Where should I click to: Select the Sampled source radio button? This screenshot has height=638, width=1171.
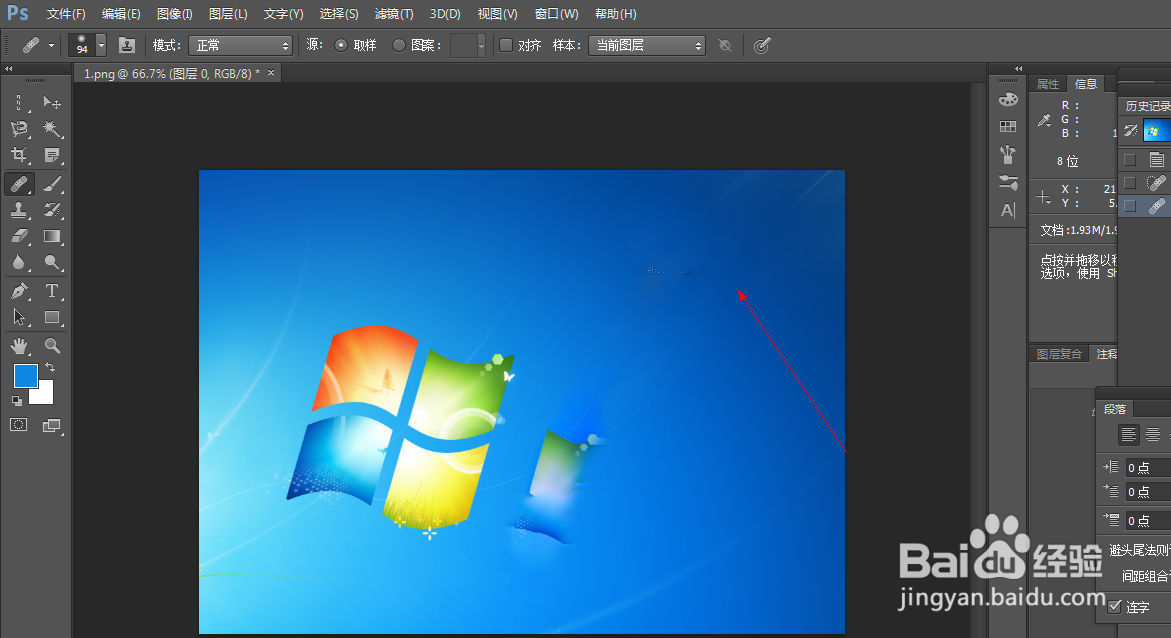341,46
